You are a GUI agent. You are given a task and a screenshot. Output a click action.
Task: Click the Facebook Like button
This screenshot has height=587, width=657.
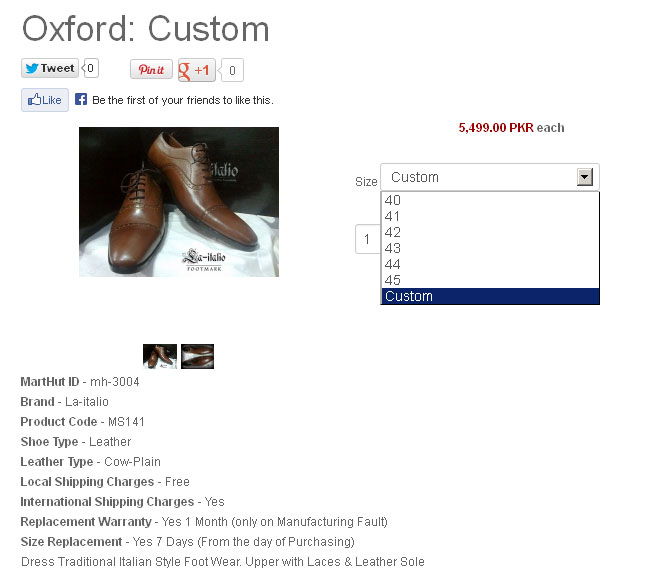coord(45,100)
